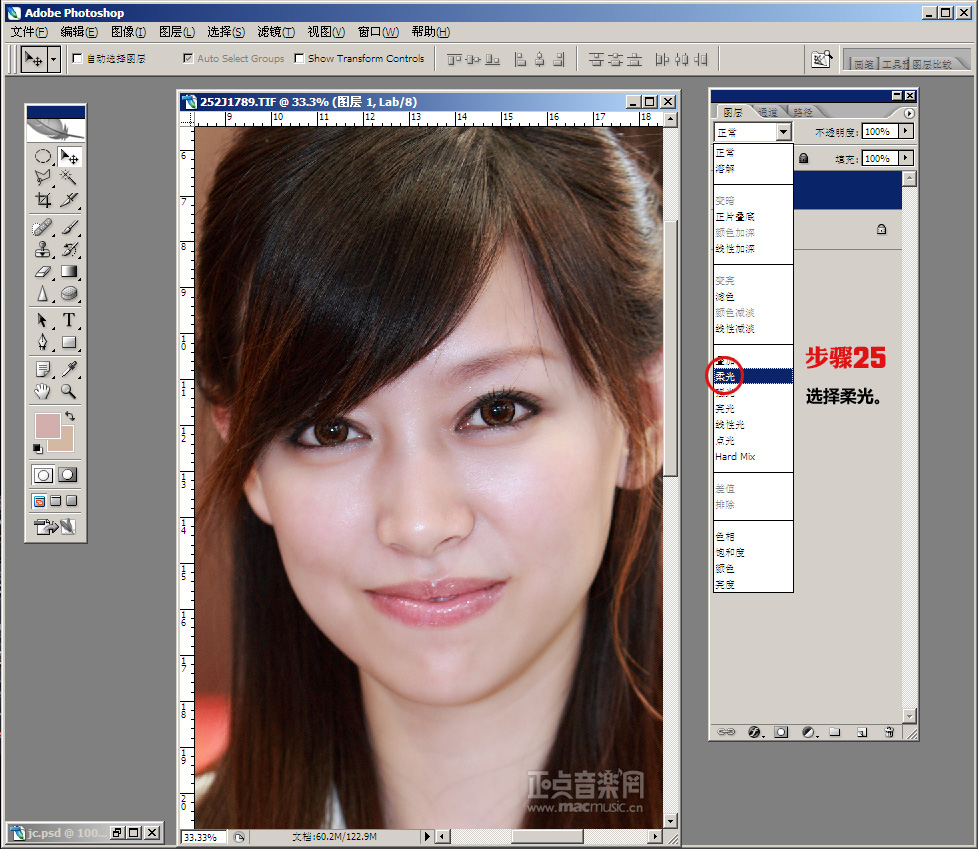Screen dimensions: 978x849
Task: Switch to Quick Mask mode
Action: click(68, 475)
